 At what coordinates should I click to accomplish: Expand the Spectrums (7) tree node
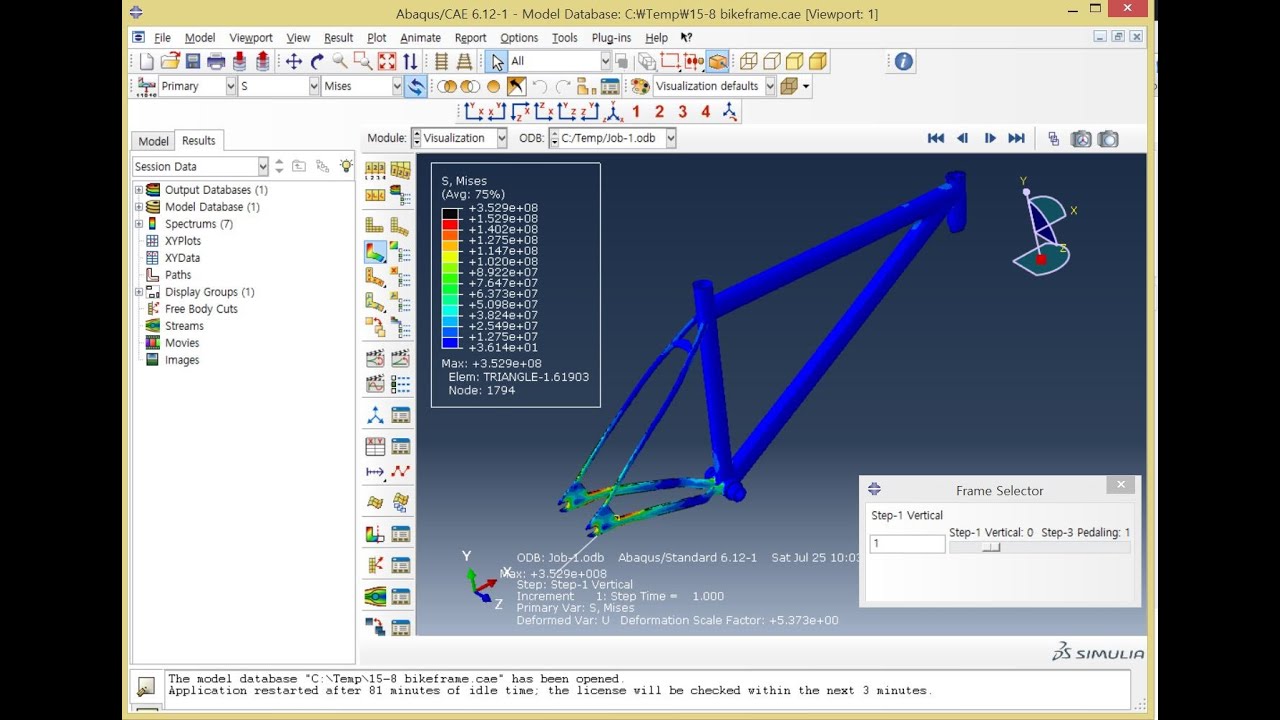click(x=139, y=224)
